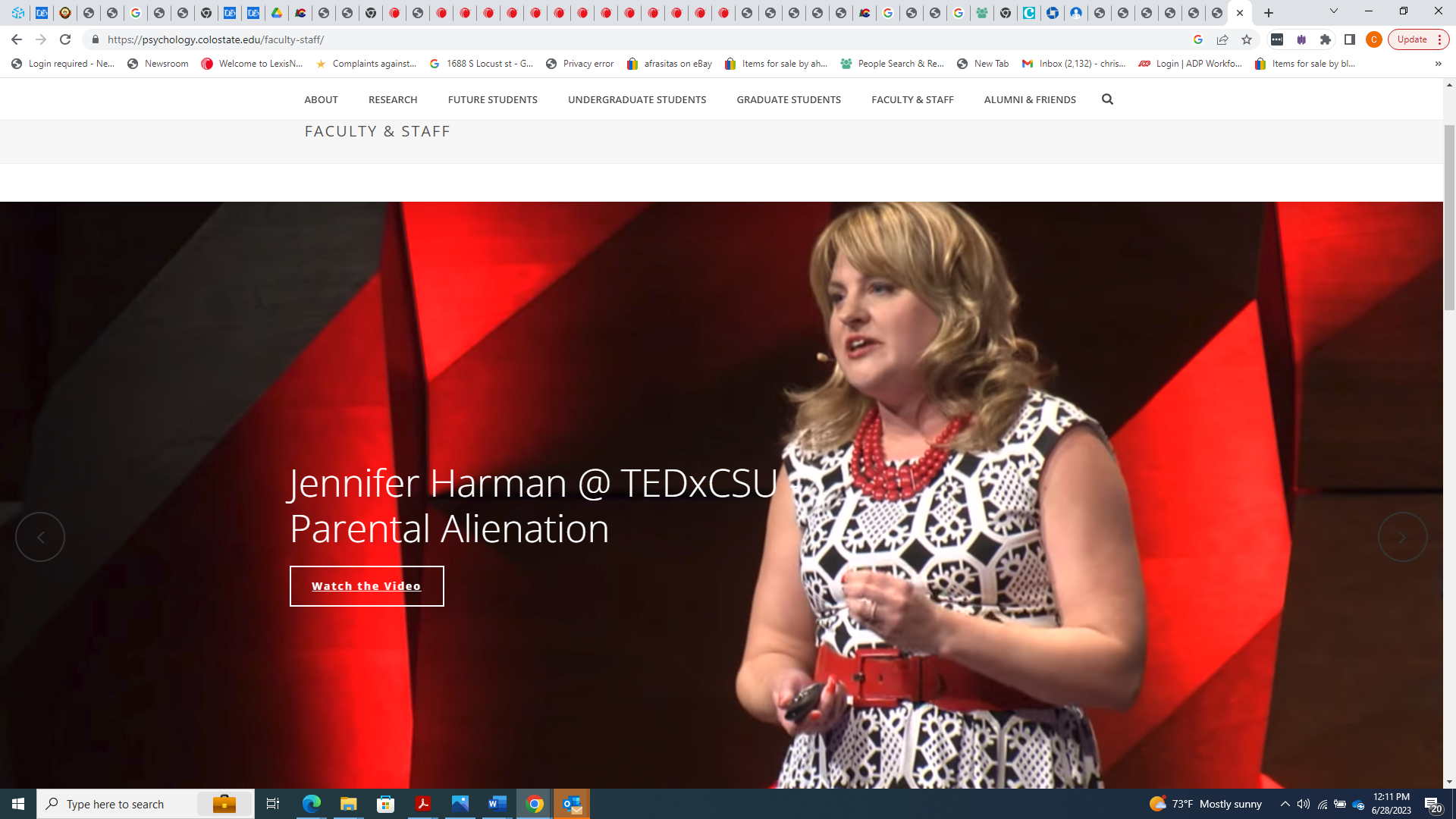Open the FUTURE STUDENTS menu

point(493,99)
